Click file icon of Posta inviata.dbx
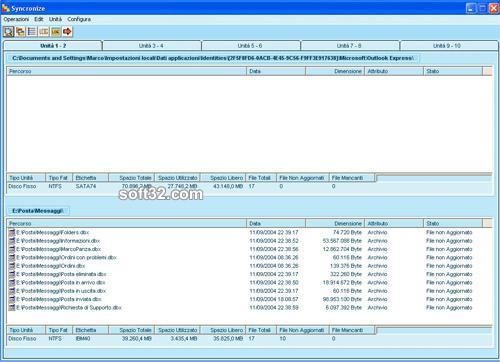 (12, 299)
